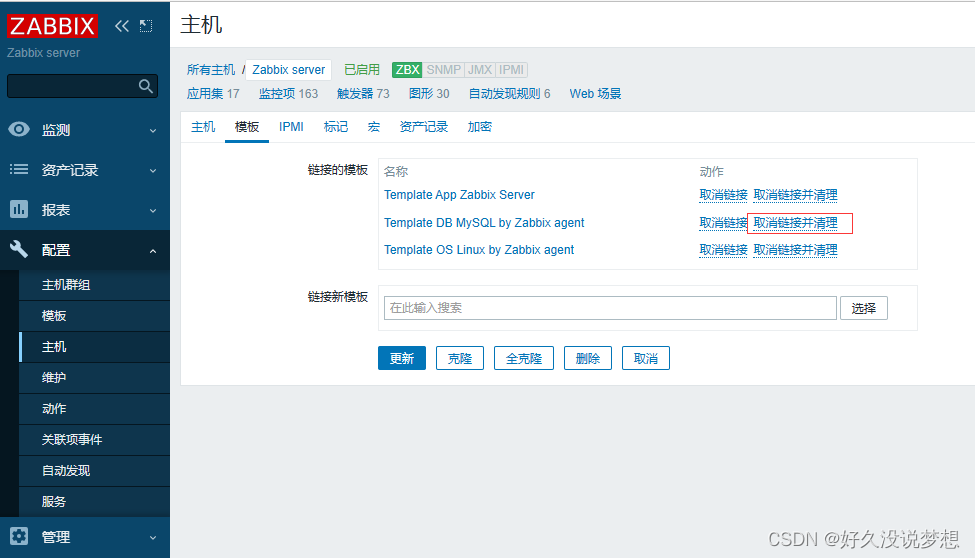Click 取消链接 for Template App Zabbix Server
This screenshot has width=975, height=558.
723,195
